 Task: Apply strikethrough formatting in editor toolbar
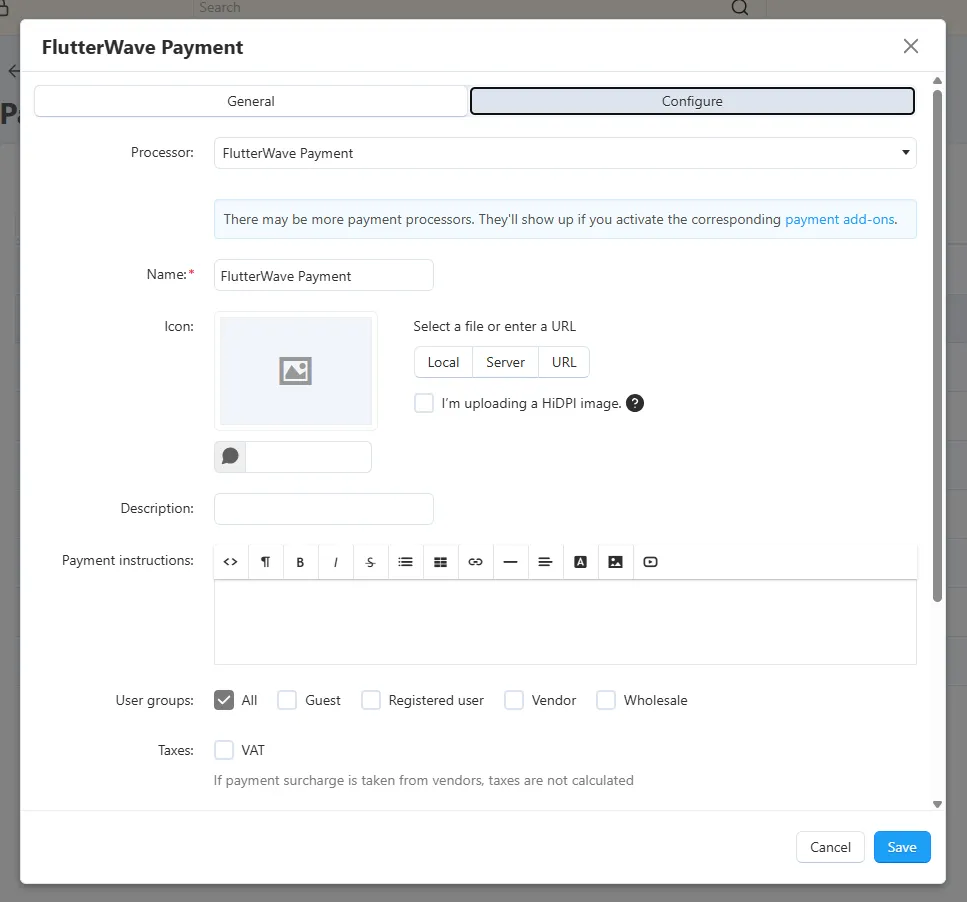(x=370, y=562)
